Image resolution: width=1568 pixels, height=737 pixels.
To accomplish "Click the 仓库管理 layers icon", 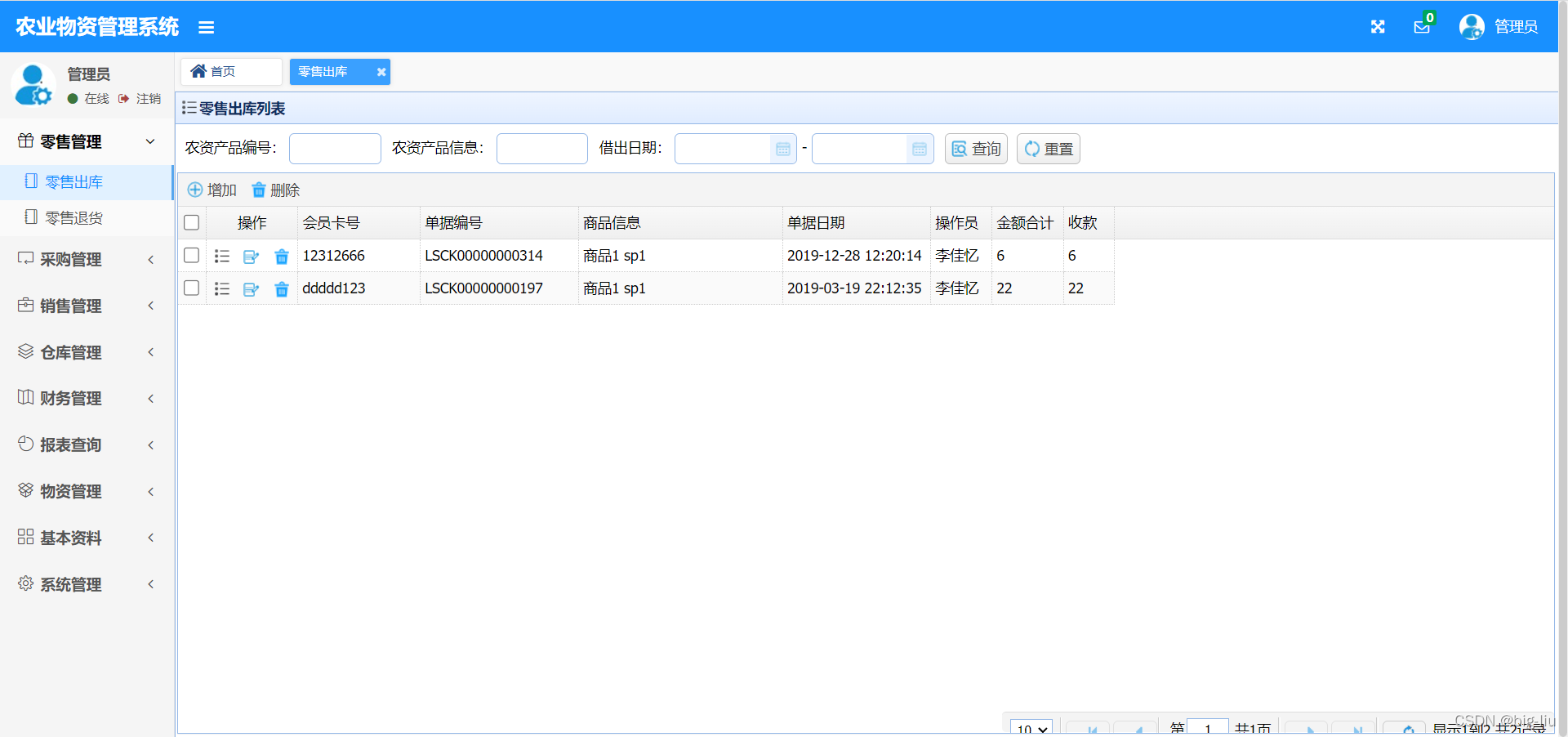I will (26, 351).
